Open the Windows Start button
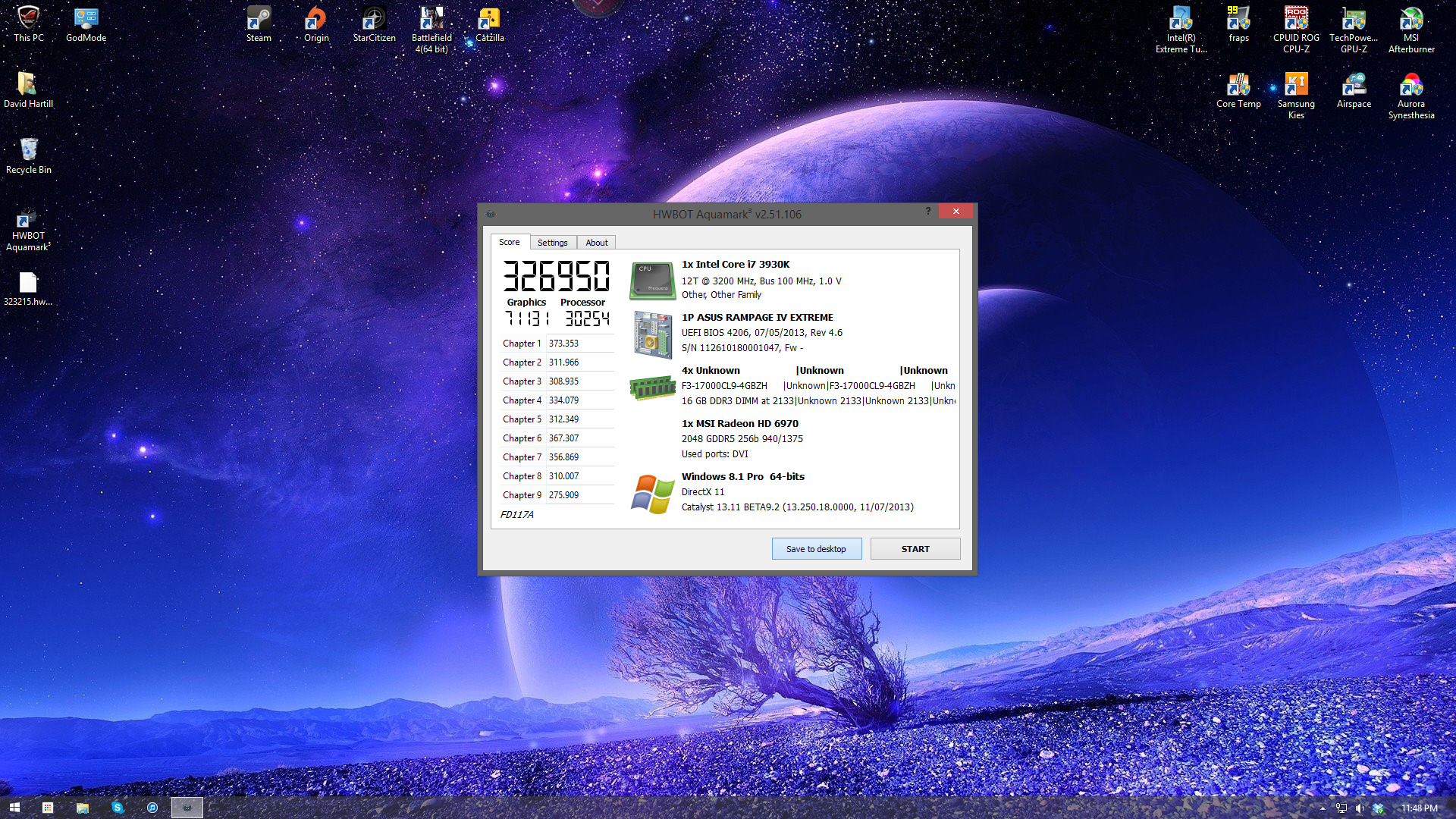This screenshot has height=819, width=1456. click(14, 808)
